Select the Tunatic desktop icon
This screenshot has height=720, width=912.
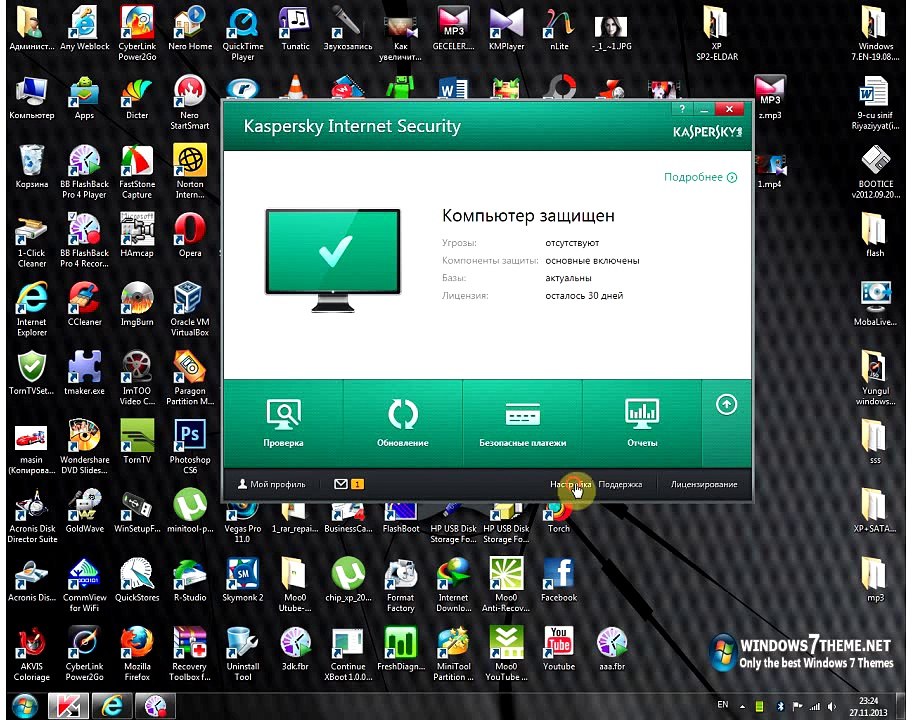(295, 29)
